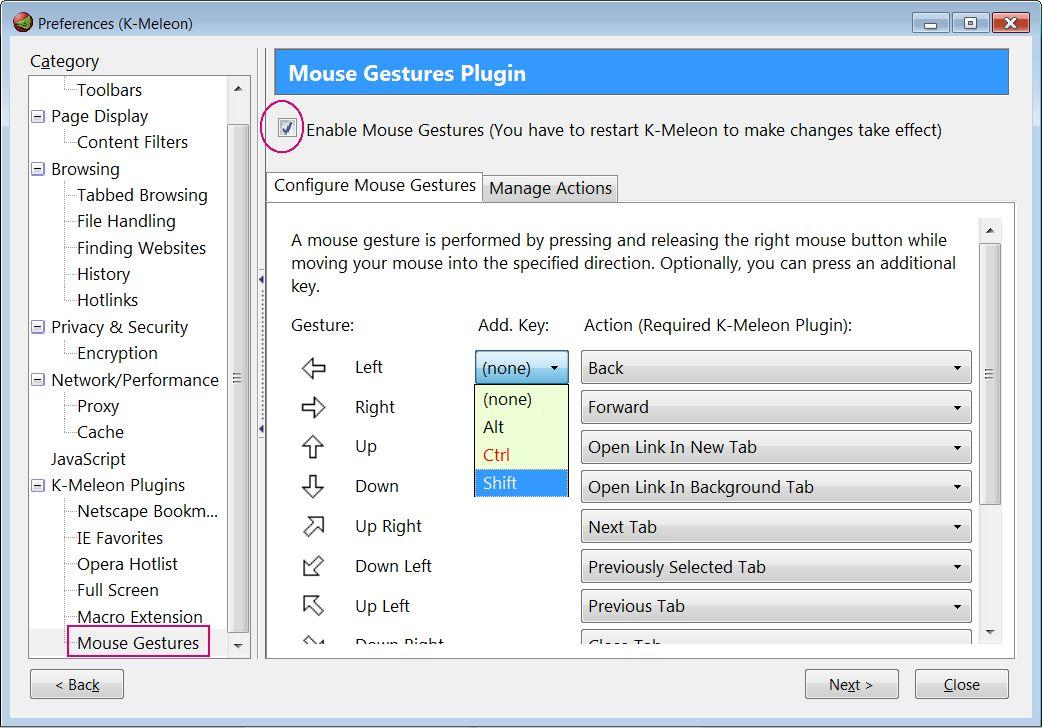
Task: Choose Shift from the key list
Action: tap(521, 483)
